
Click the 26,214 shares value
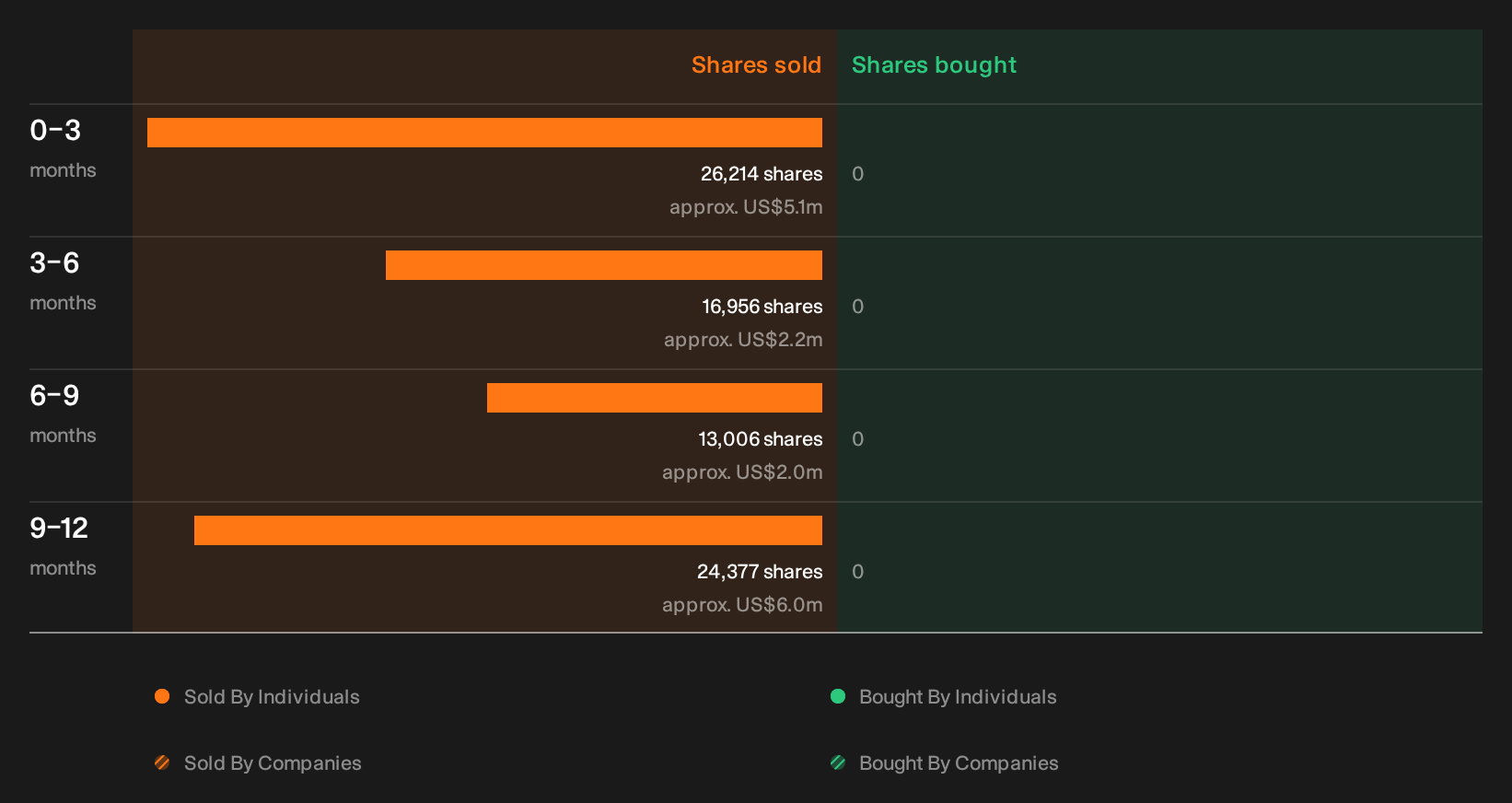click(x=762, y=174)
